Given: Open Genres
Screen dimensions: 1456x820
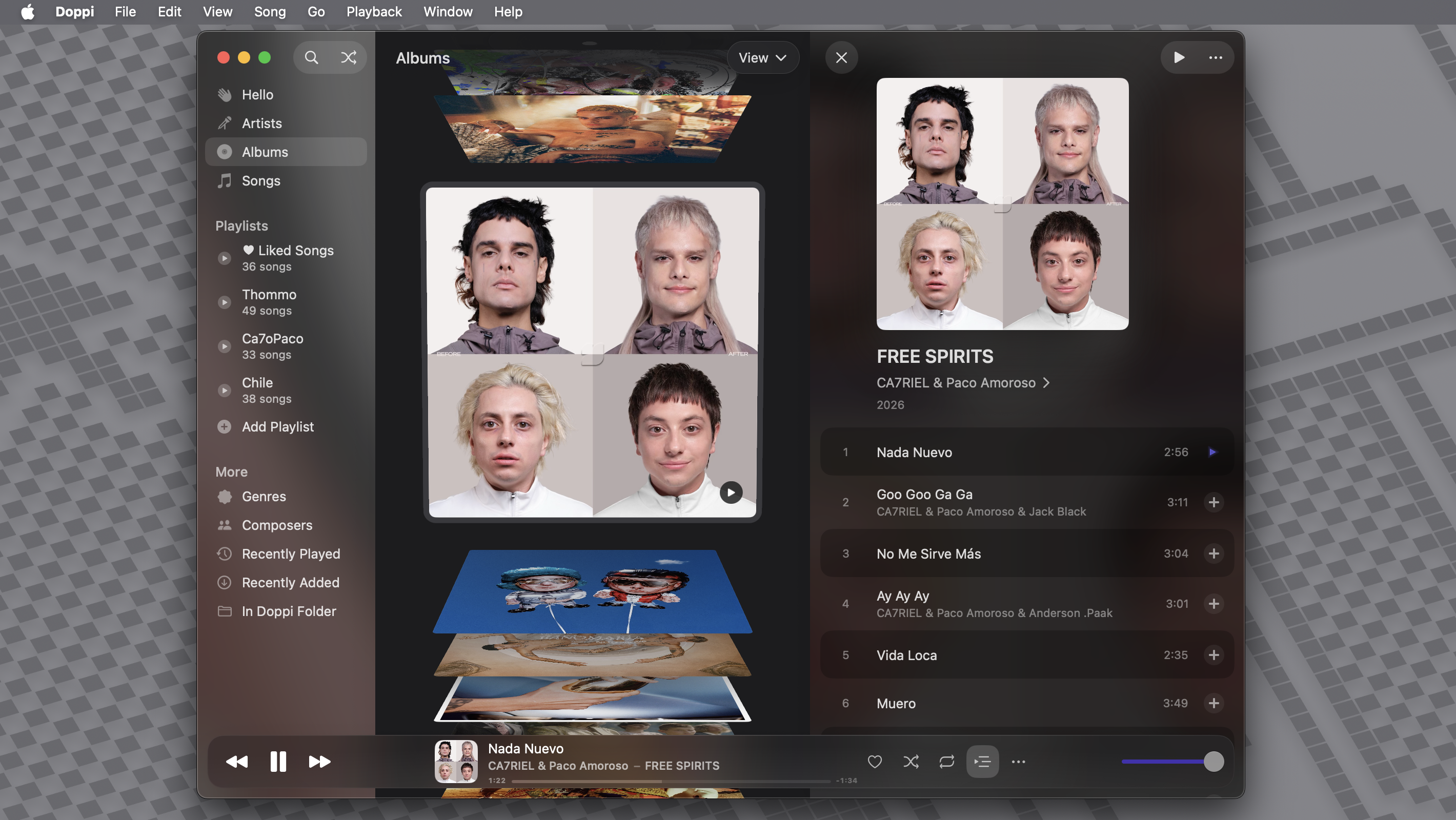Looking at the screenshot, I should (286, 496).
